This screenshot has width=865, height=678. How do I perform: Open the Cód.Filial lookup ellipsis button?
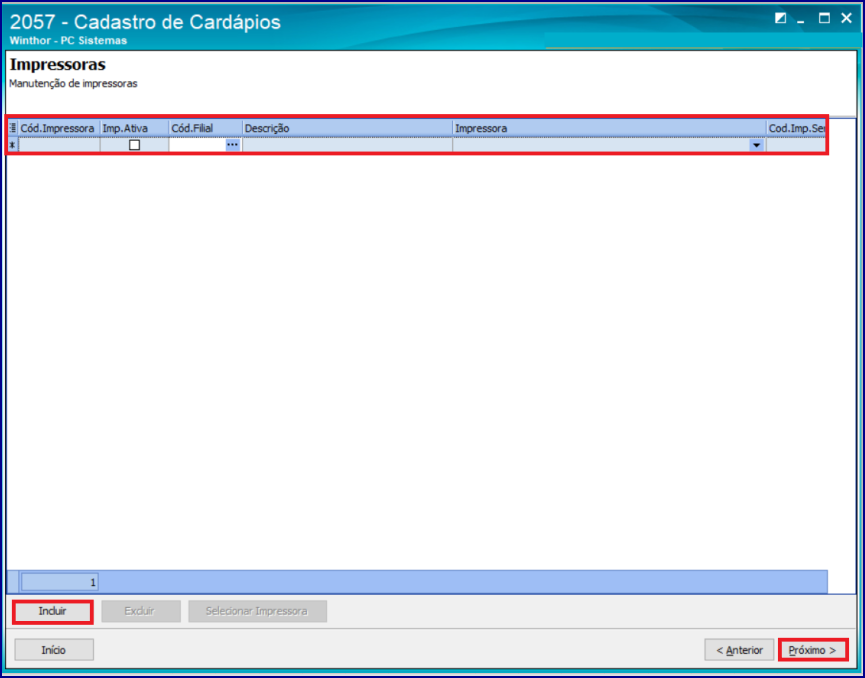click(233, 145)
